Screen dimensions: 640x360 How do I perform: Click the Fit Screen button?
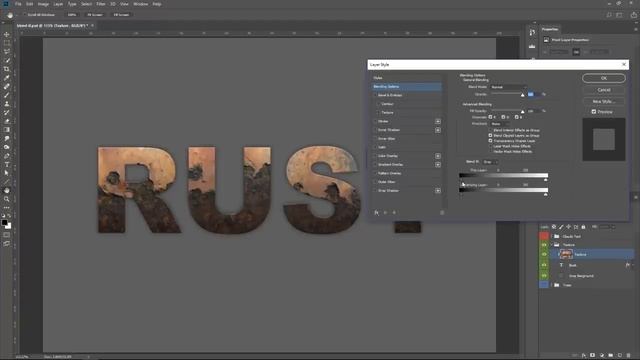pyautogui.click(x=95, y=15)
